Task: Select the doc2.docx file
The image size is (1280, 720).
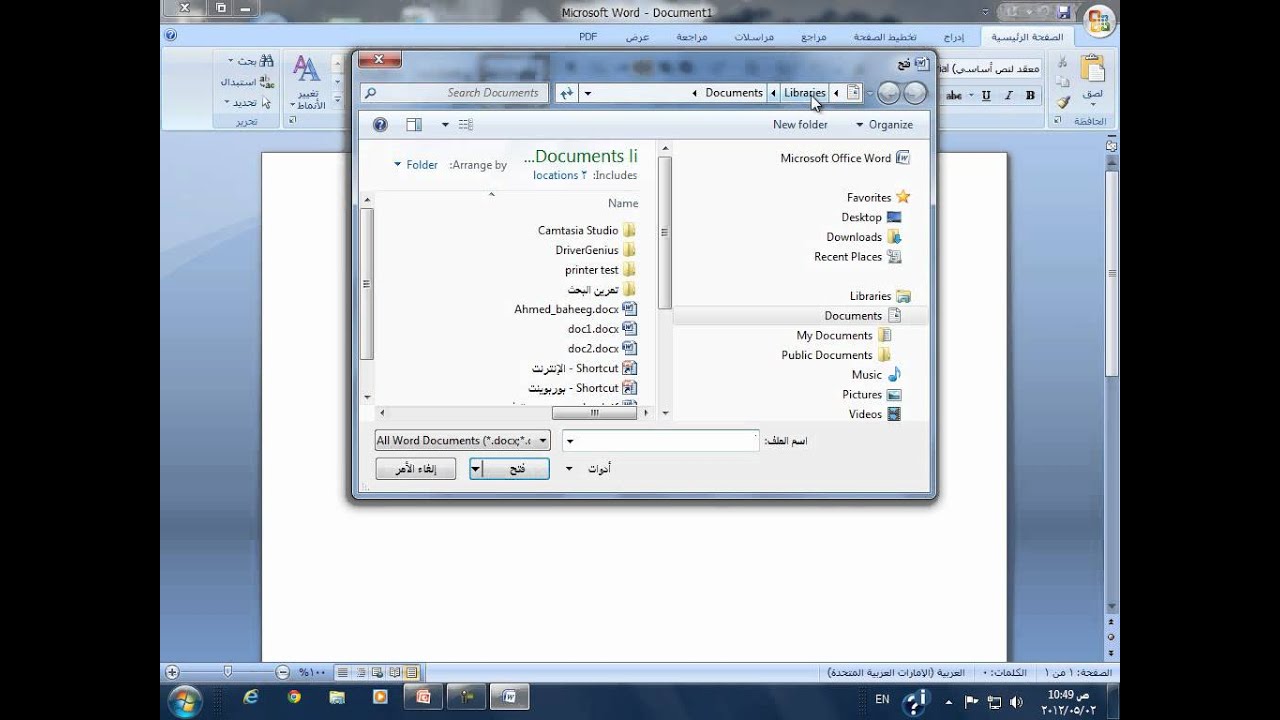Action: click(602, 348)
